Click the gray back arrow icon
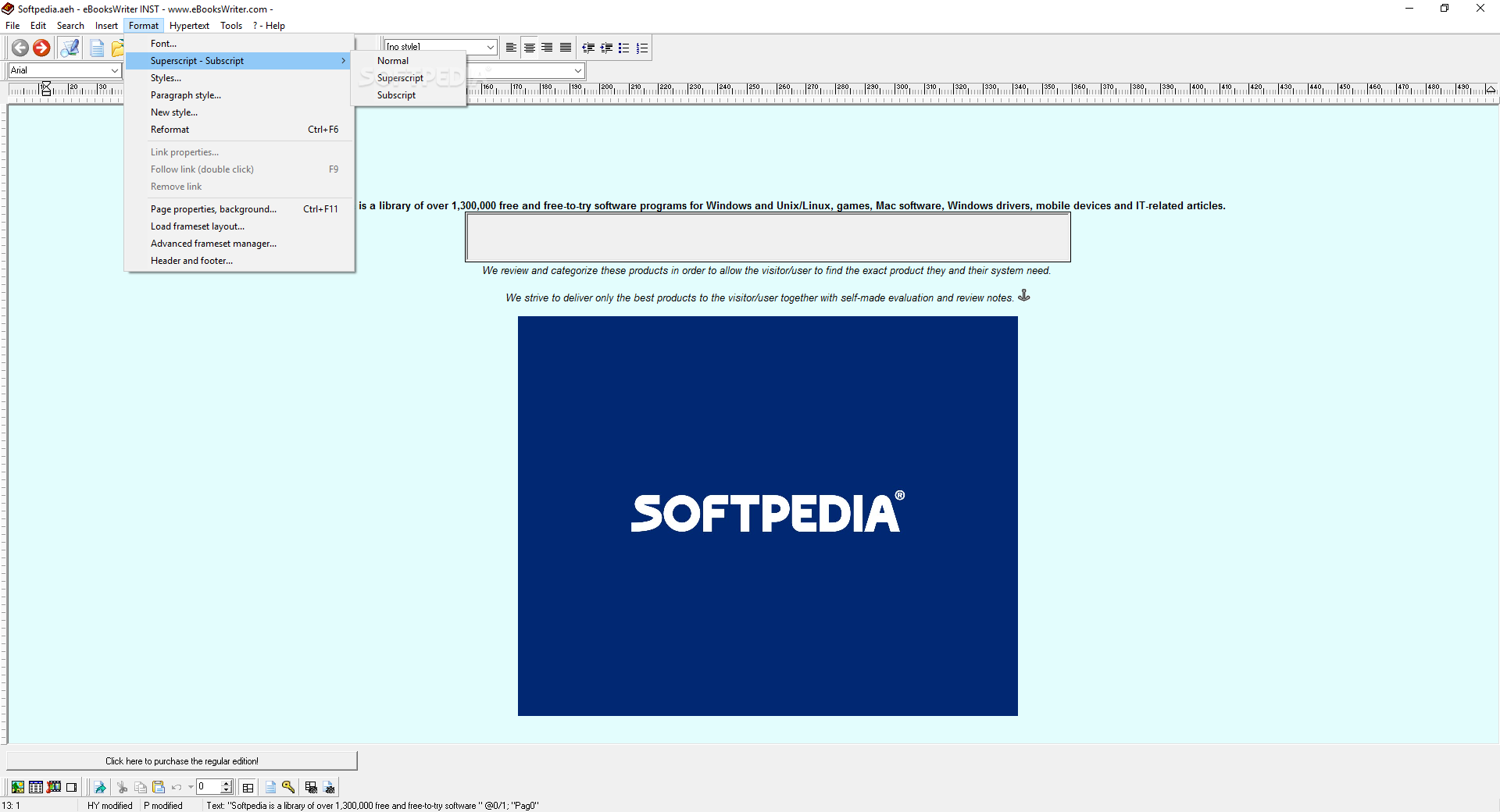Viewport: 1500px width, 812px height. point(20,48)
